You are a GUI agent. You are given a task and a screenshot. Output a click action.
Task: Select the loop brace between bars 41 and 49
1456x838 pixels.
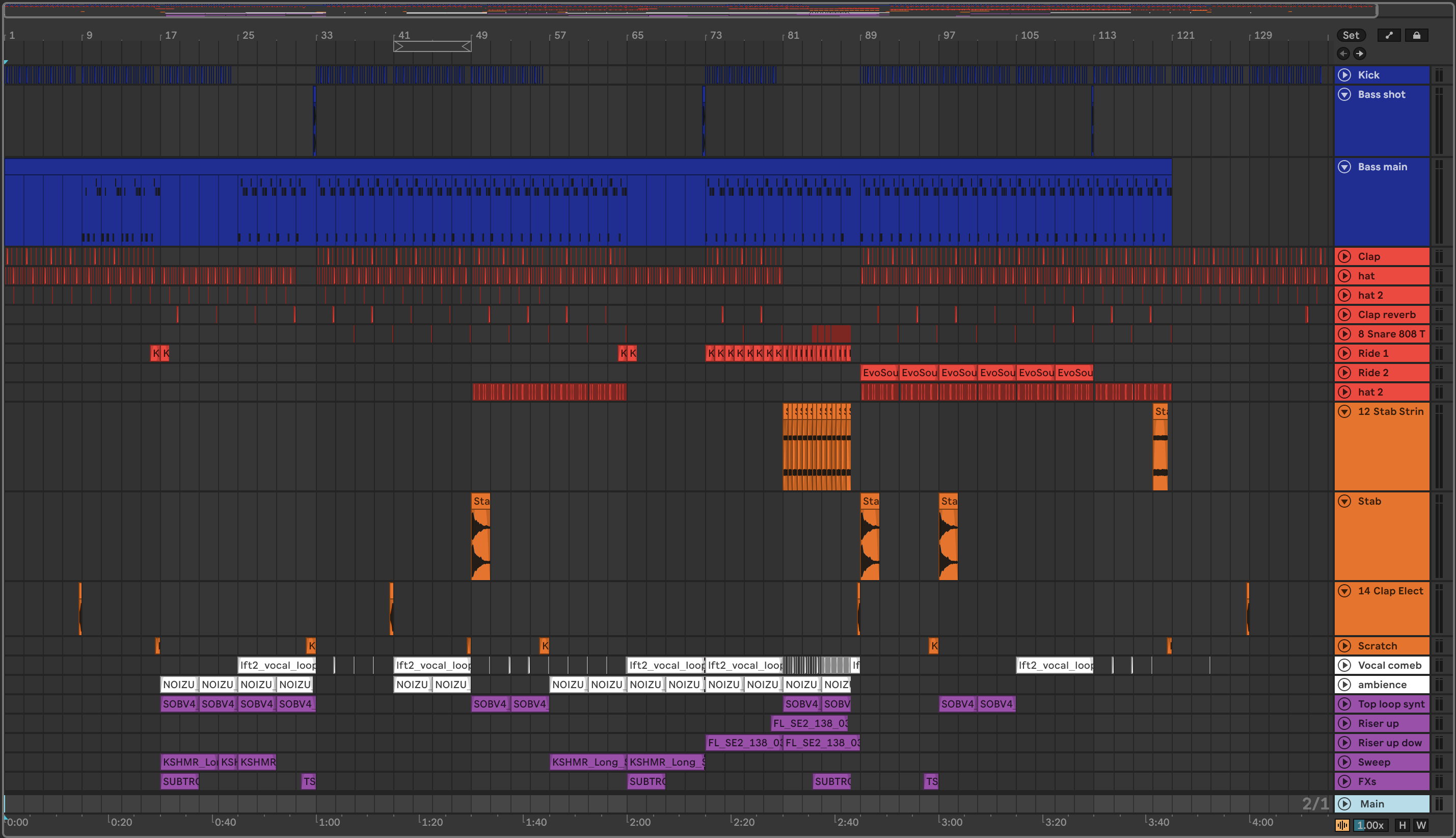[x=433, y=46]
